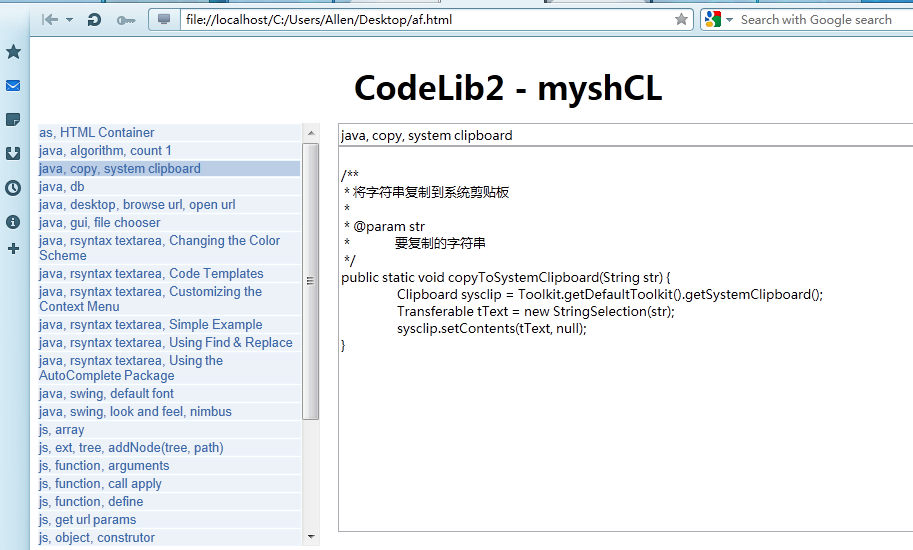The height and width of the screenshot is (550, 913).
Task: Click the 'CodeLib2 - myshCL' heading
Action: tap(508, 88)
